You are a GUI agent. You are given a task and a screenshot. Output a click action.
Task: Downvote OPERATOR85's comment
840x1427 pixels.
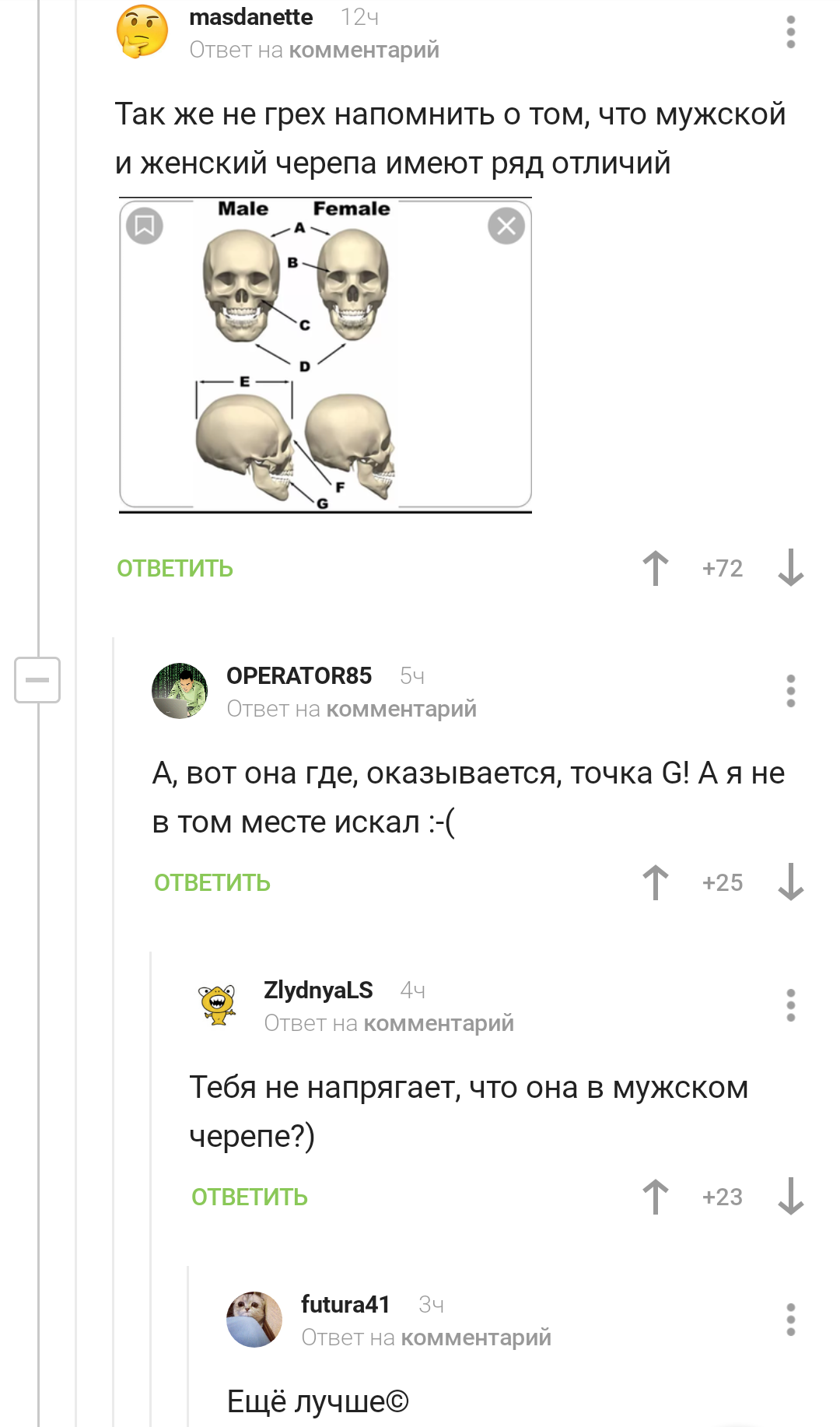[x=790, y=882]
